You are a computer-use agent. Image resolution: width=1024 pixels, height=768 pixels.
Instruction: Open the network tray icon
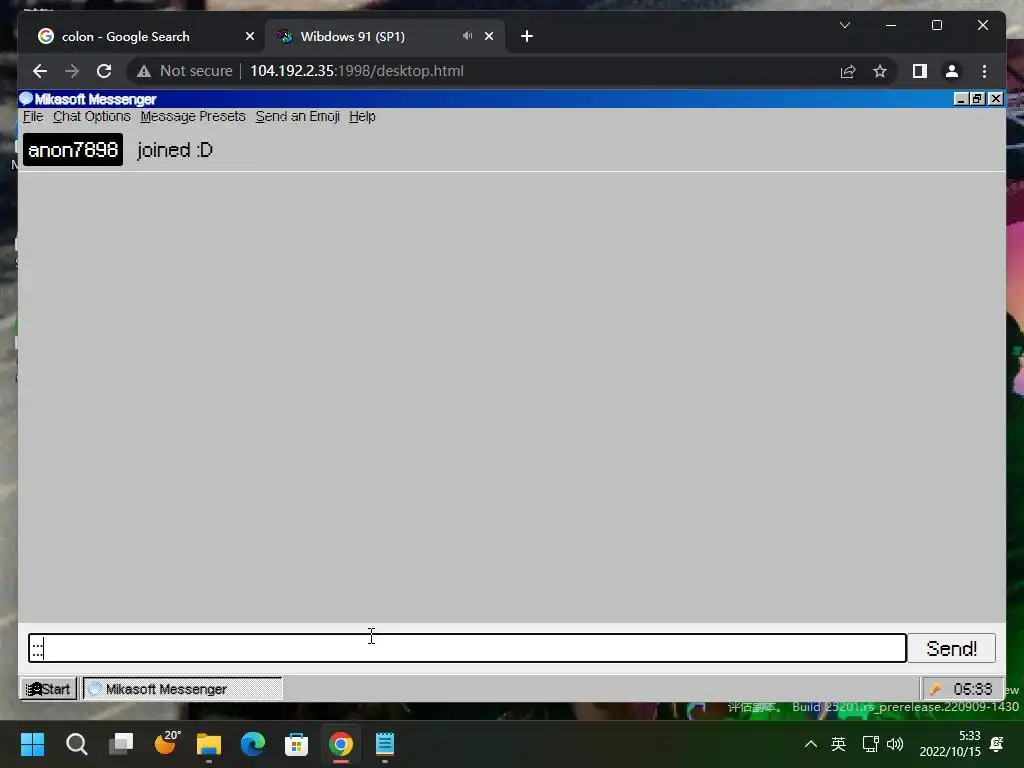click(871, 744)
